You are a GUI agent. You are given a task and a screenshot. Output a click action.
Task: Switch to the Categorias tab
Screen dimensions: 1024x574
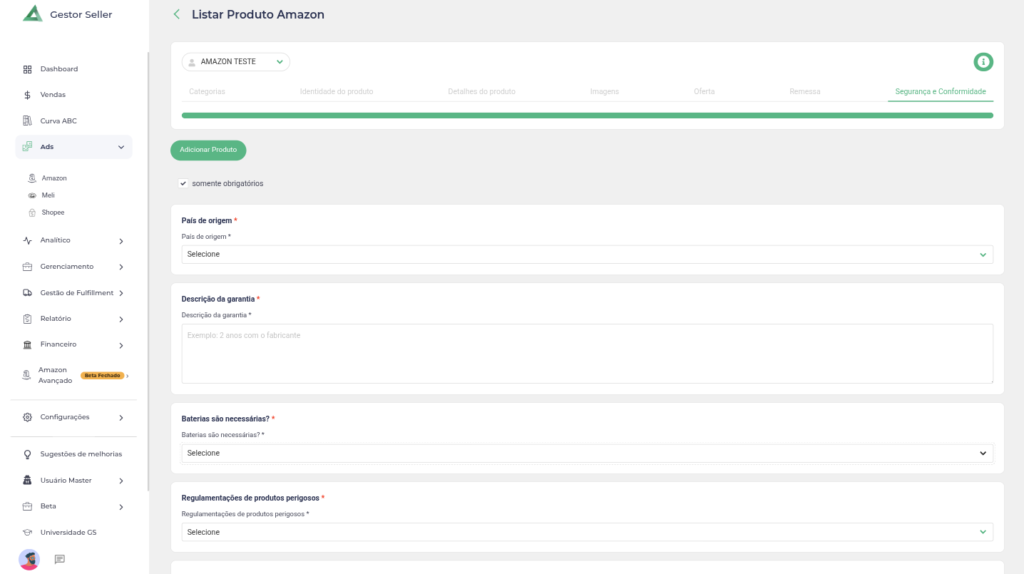pyautogui.click(x=207, y=91)
